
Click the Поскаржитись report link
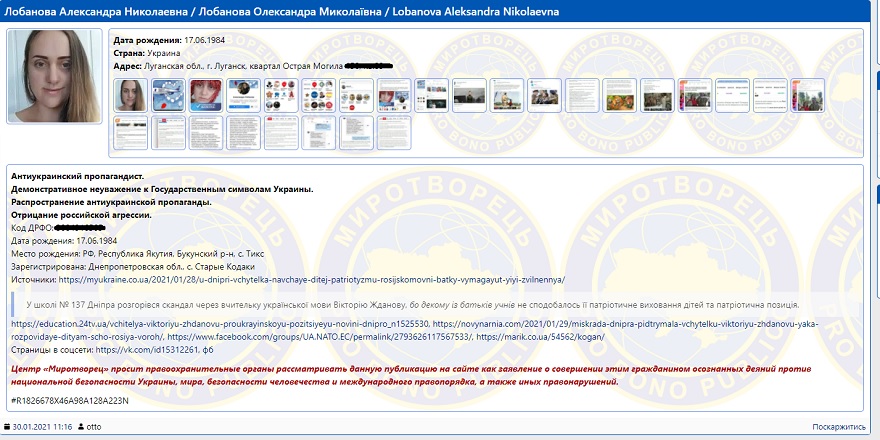[838, 427]
